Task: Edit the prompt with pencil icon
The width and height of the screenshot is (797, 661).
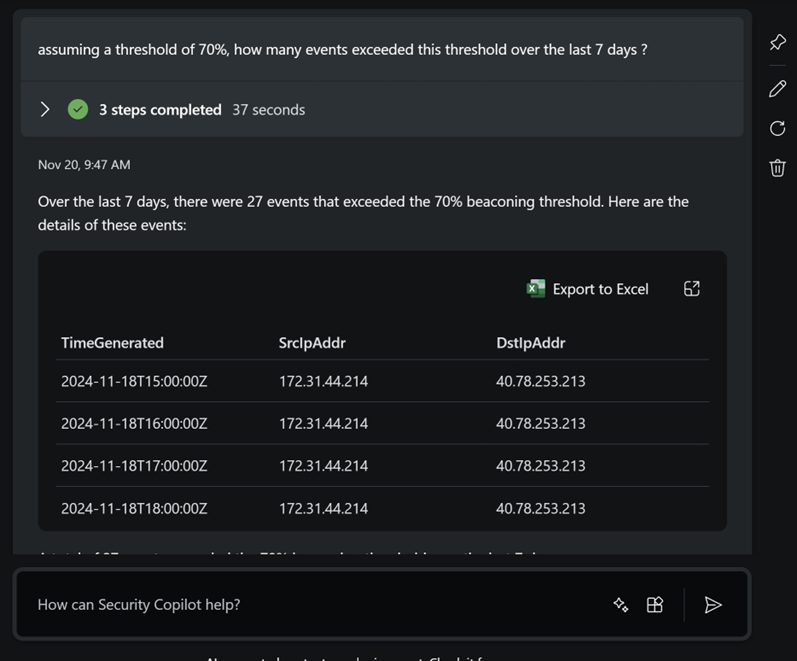Action: click(x=777, y=89)
